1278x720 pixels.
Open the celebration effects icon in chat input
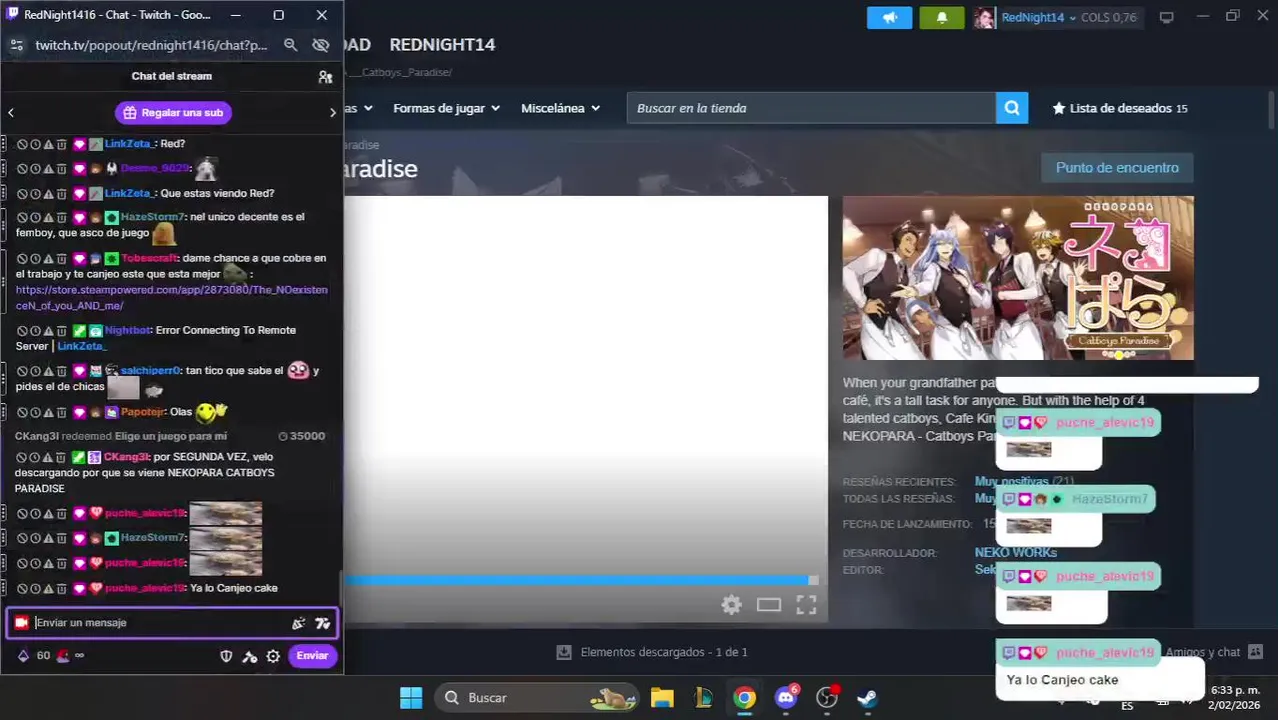pyautogui.click(x=298, y=623)
